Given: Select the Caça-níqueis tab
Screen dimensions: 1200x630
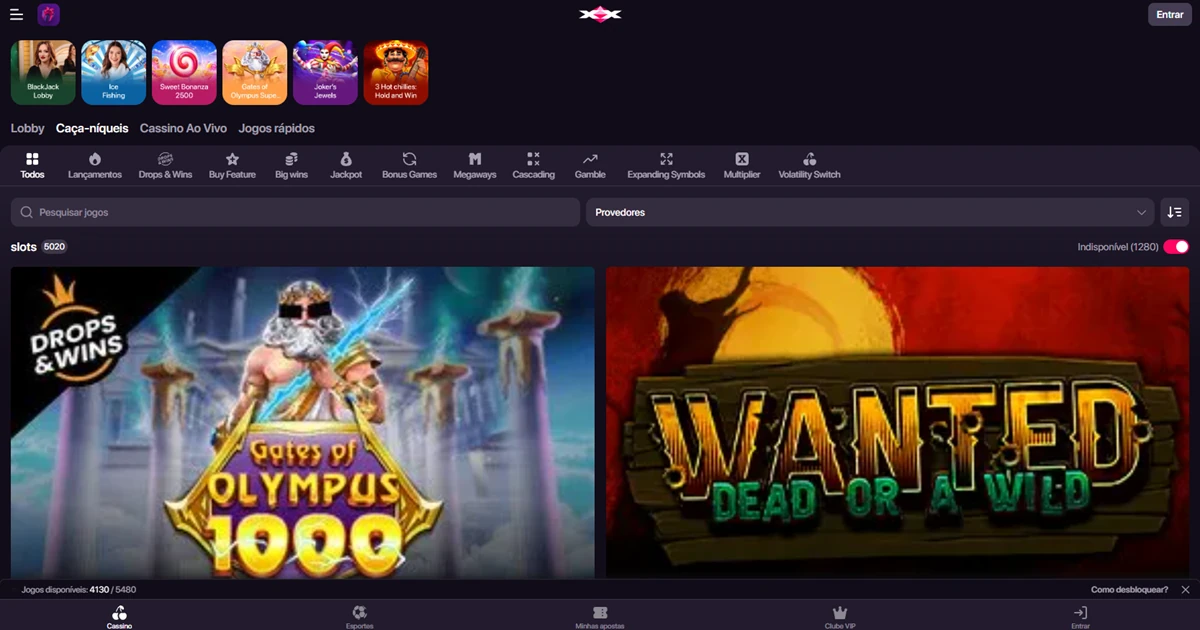Looking at the screenshot, I should click(x=92, y=129).
